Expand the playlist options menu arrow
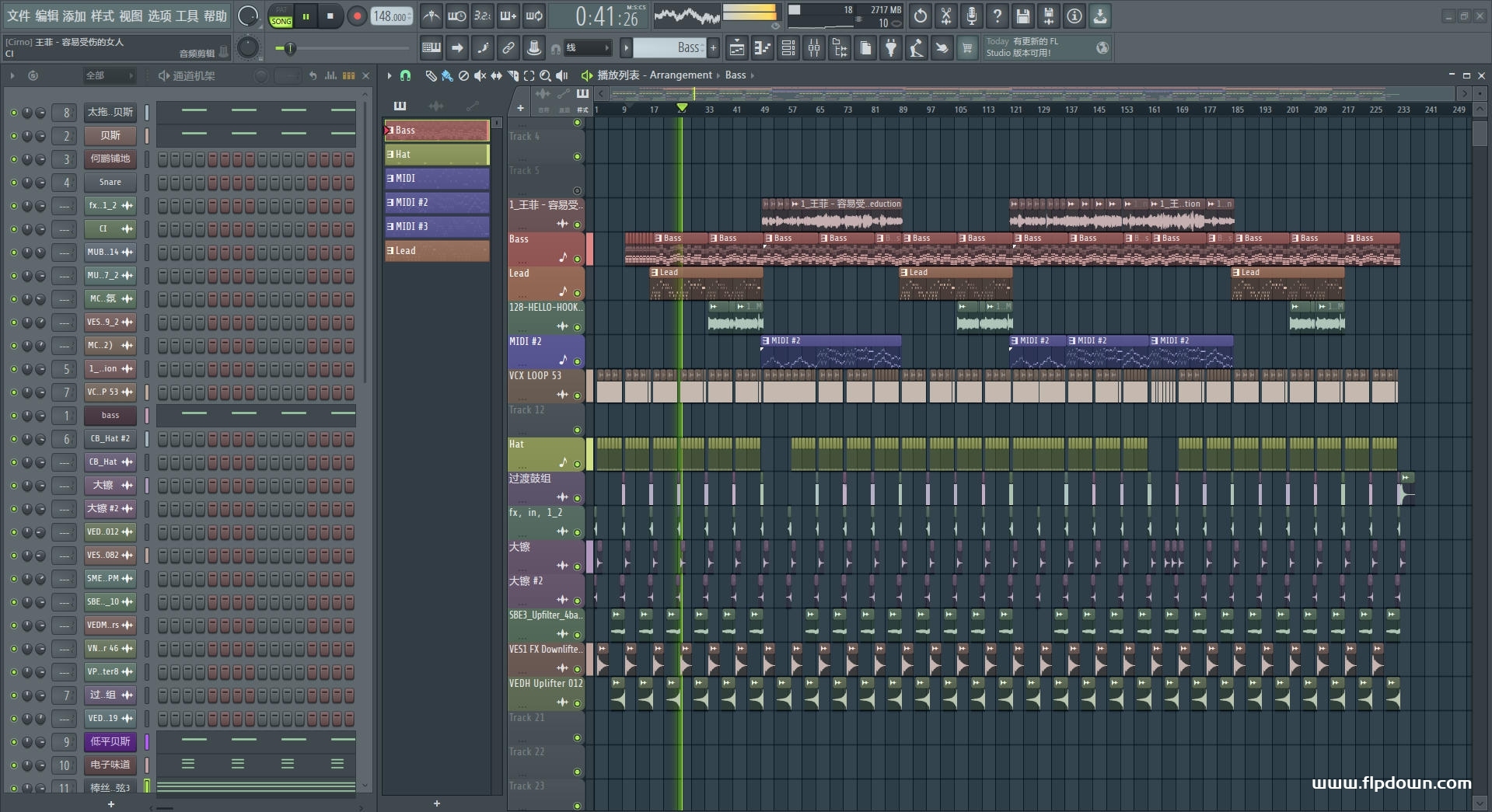 pyautogui.click(x=389, y=75)
